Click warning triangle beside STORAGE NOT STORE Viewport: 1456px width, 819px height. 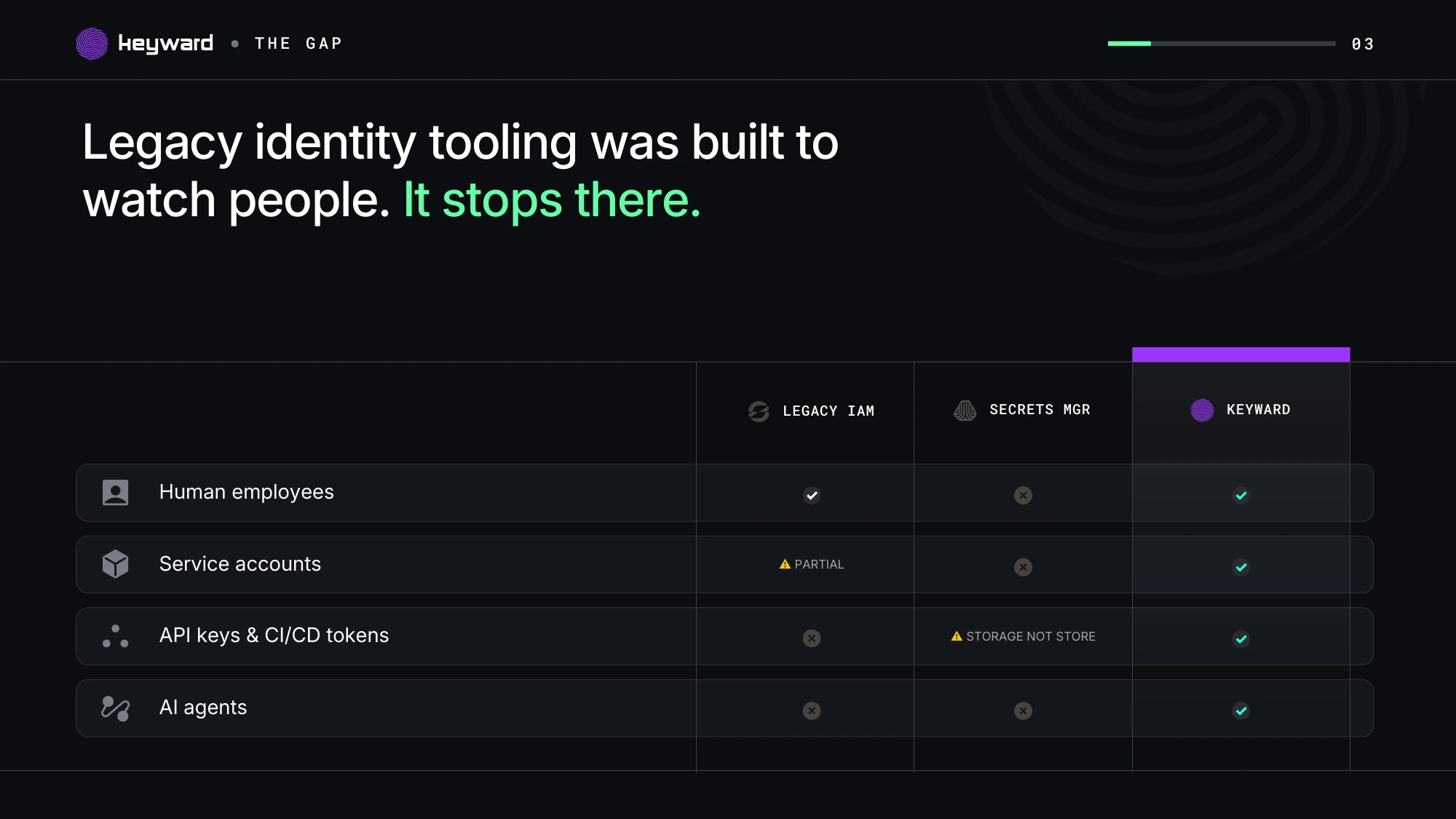coord(957,636)
